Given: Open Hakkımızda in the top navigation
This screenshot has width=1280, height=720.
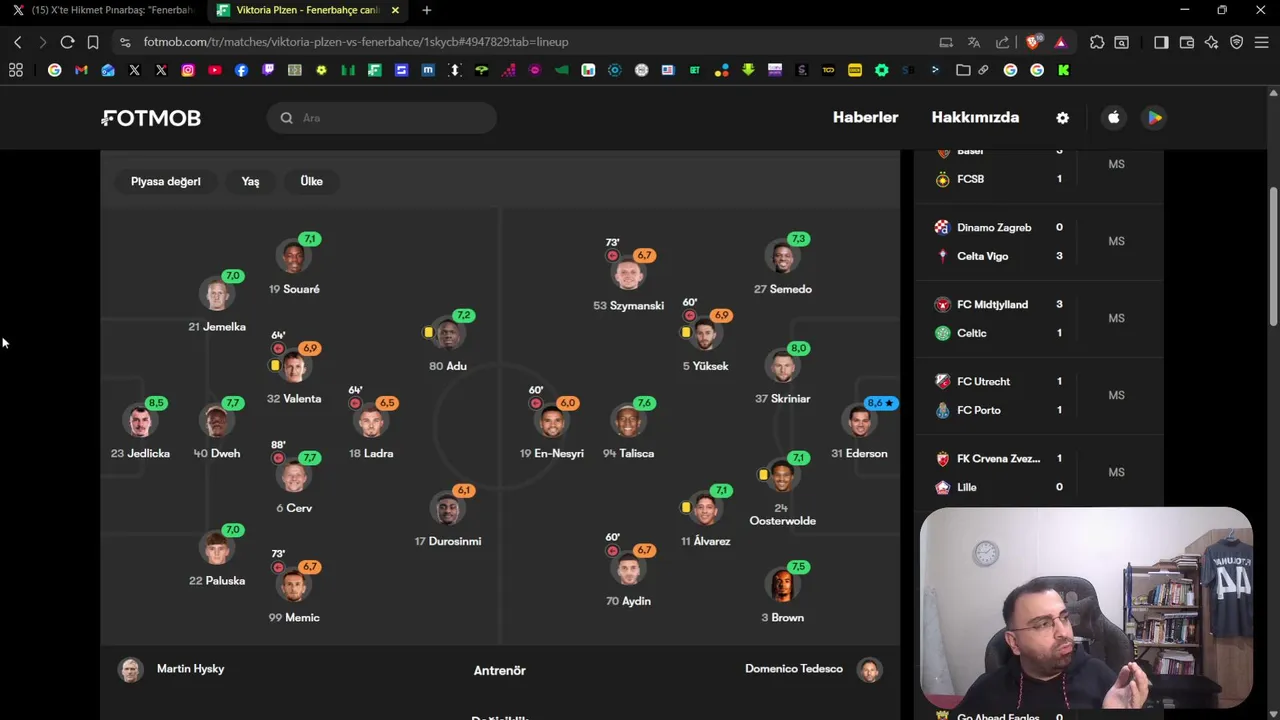Looking at the screenshot, I should (975, 118).
